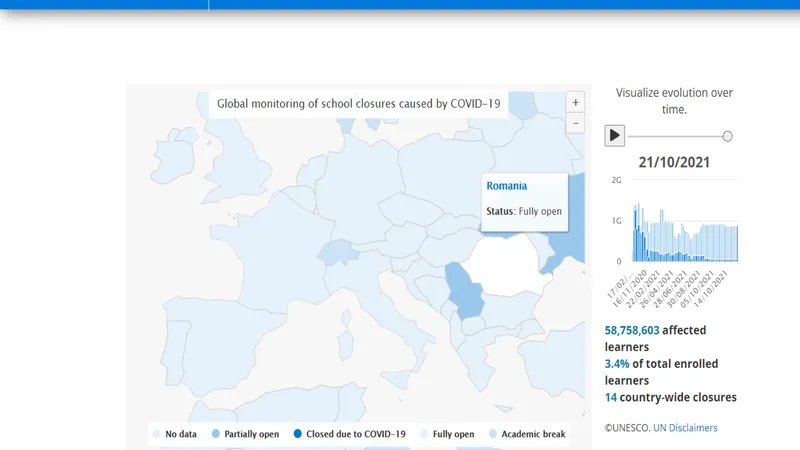The width and height of the screenshot is (800, 450).
Task: Toggle the 'Fully open' legend entry
Action: (x=447, y=434)
